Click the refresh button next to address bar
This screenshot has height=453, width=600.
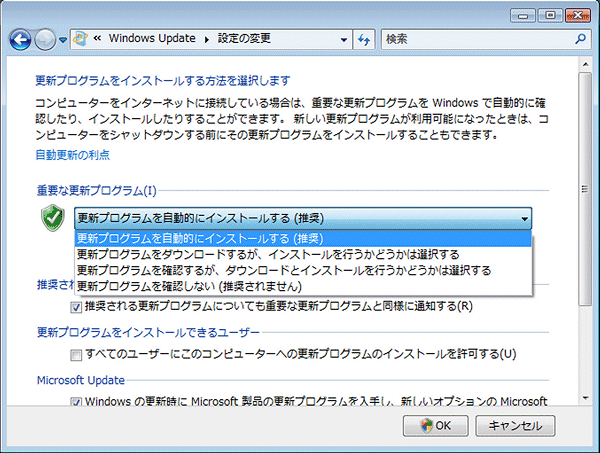coord(364,39)
